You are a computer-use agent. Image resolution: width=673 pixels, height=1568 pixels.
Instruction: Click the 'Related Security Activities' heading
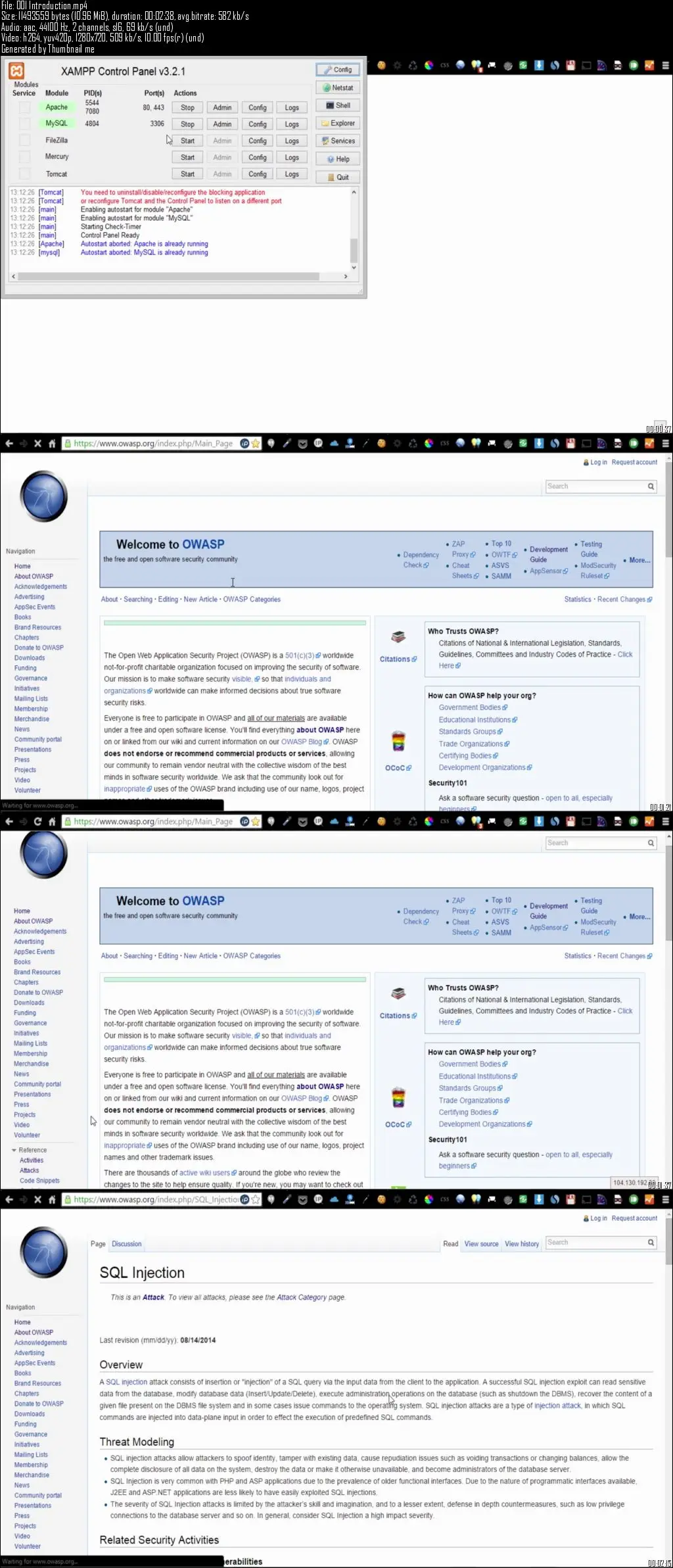pyautogui.click(x=159, y=1540)
